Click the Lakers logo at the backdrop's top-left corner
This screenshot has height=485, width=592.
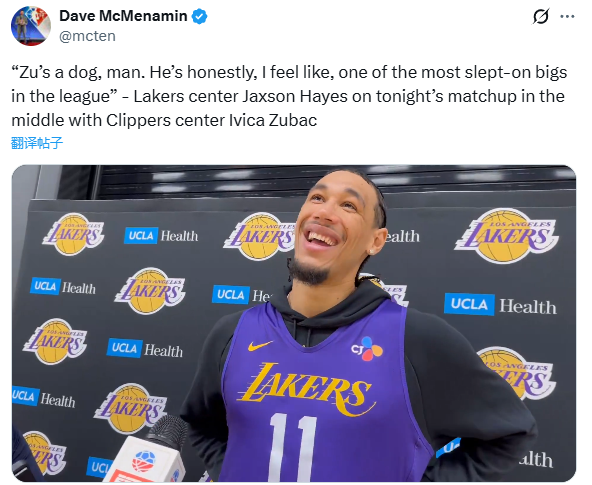tap(73, 234)
